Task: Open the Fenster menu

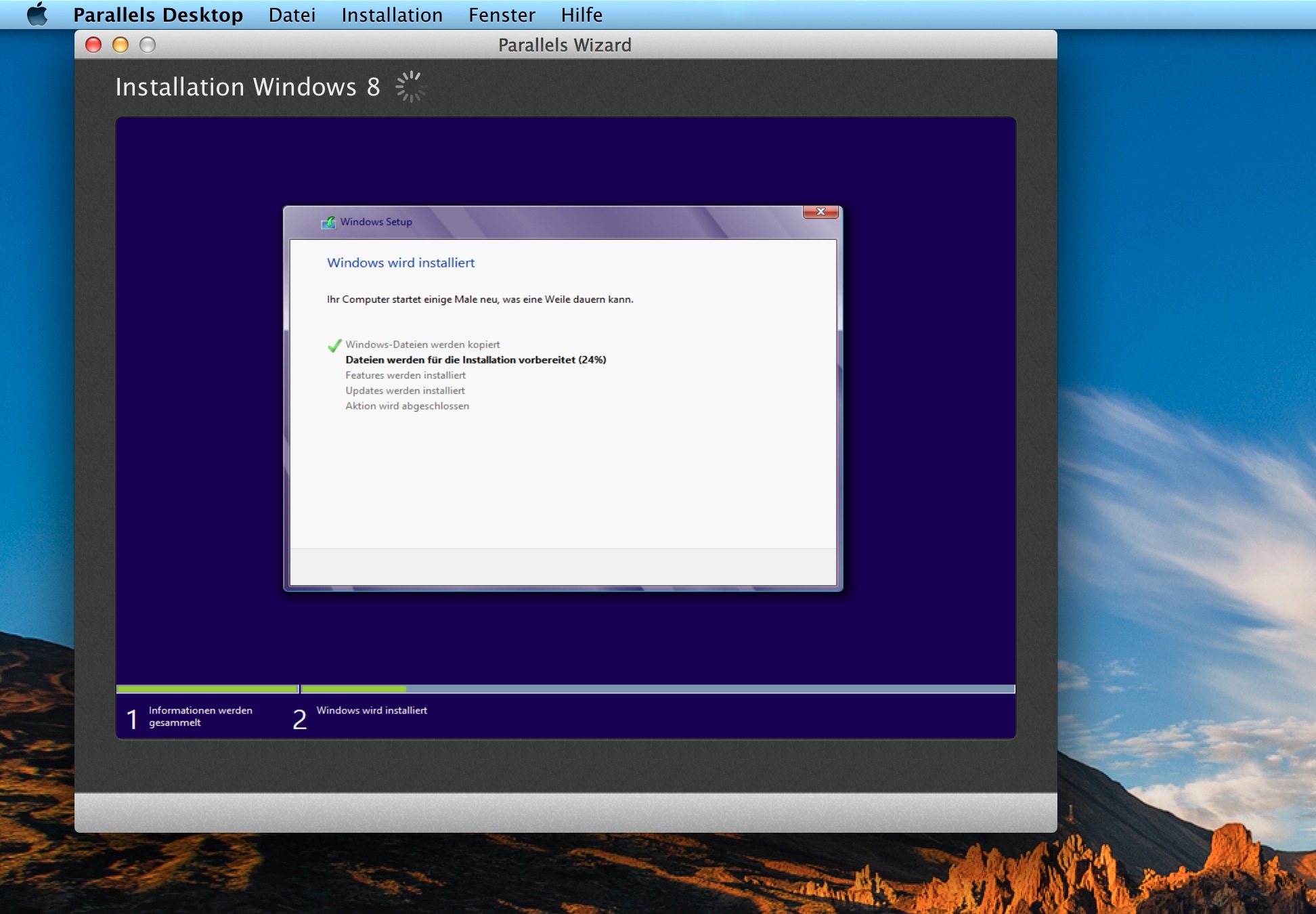Action: pyautogui.click(x=502, y=14)
